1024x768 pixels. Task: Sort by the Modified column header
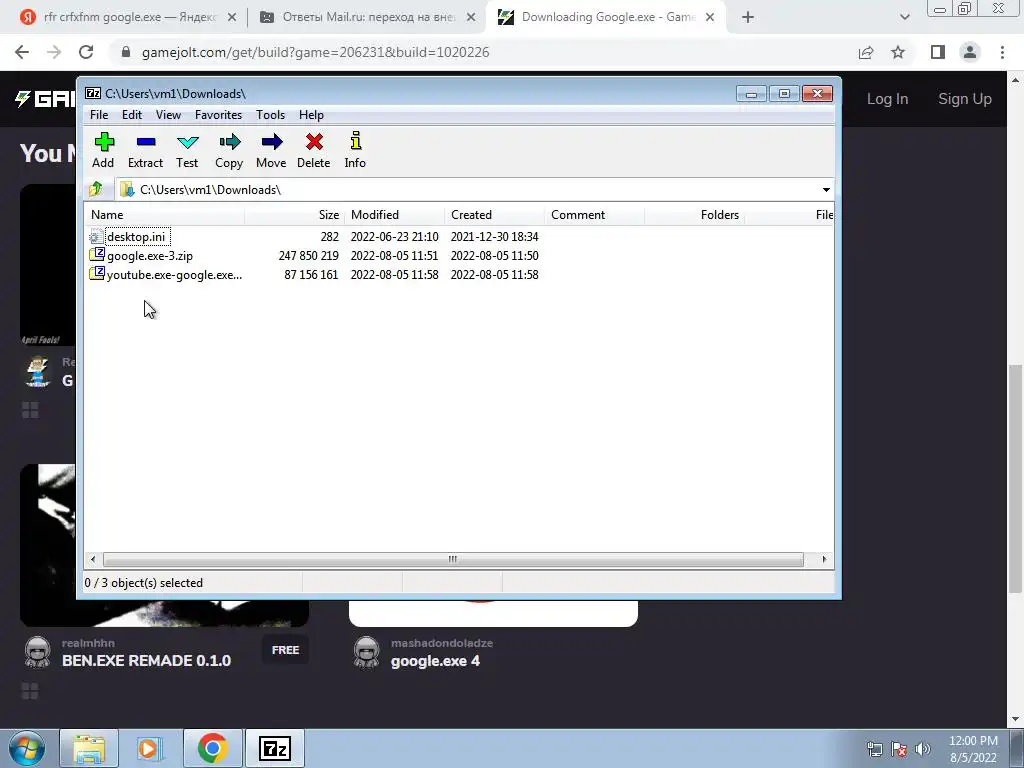coord(394,215)
